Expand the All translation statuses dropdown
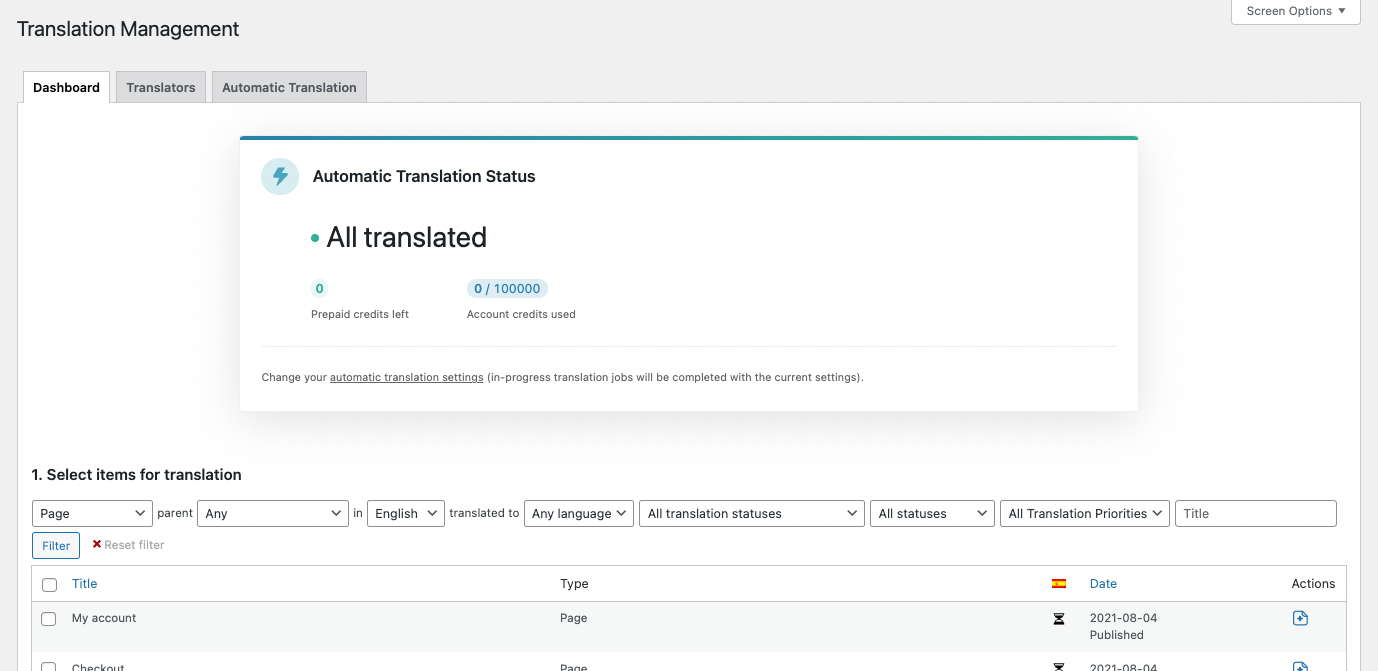 [x=751, y=514]
